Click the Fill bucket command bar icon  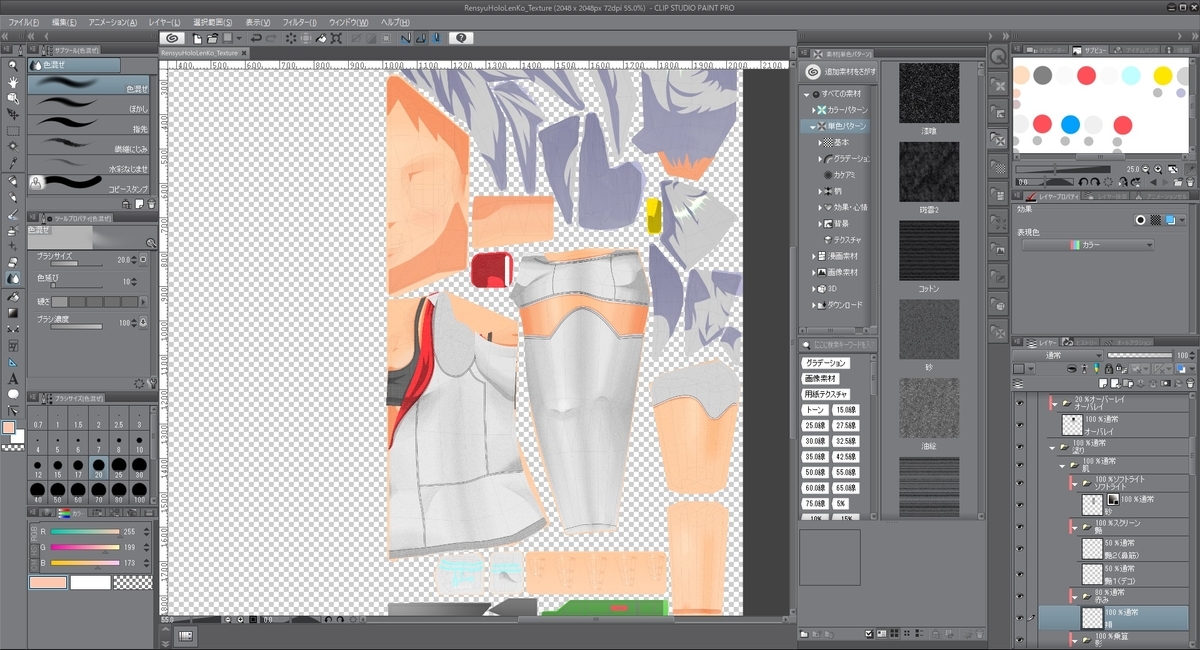(322, 38)
